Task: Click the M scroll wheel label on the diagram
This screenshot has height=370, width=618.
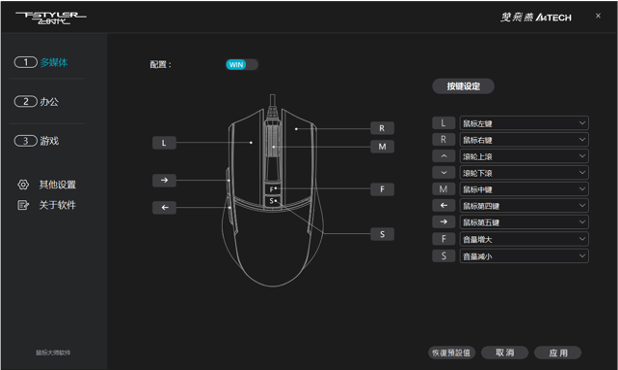Action: (382, 147)
